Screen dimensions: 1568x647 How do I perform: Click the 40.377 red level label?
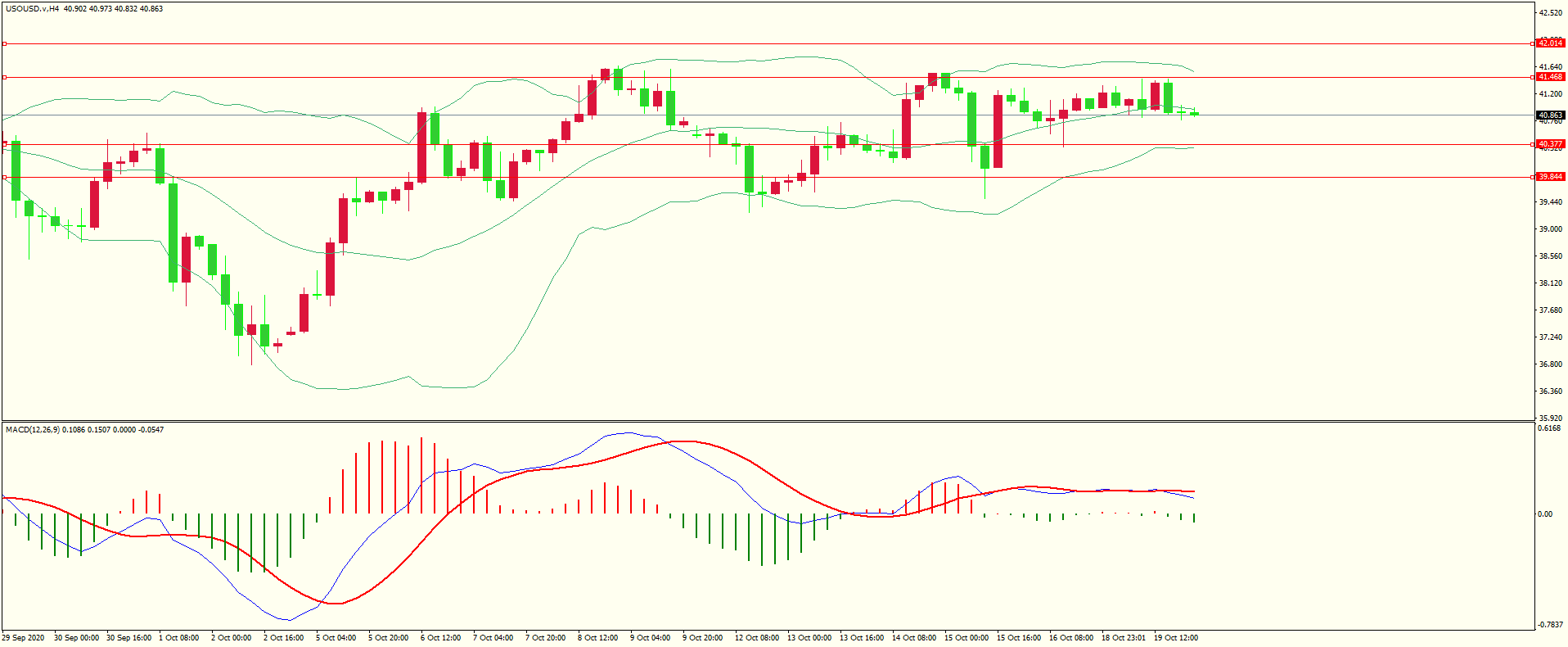click(x=1550, y=144)
